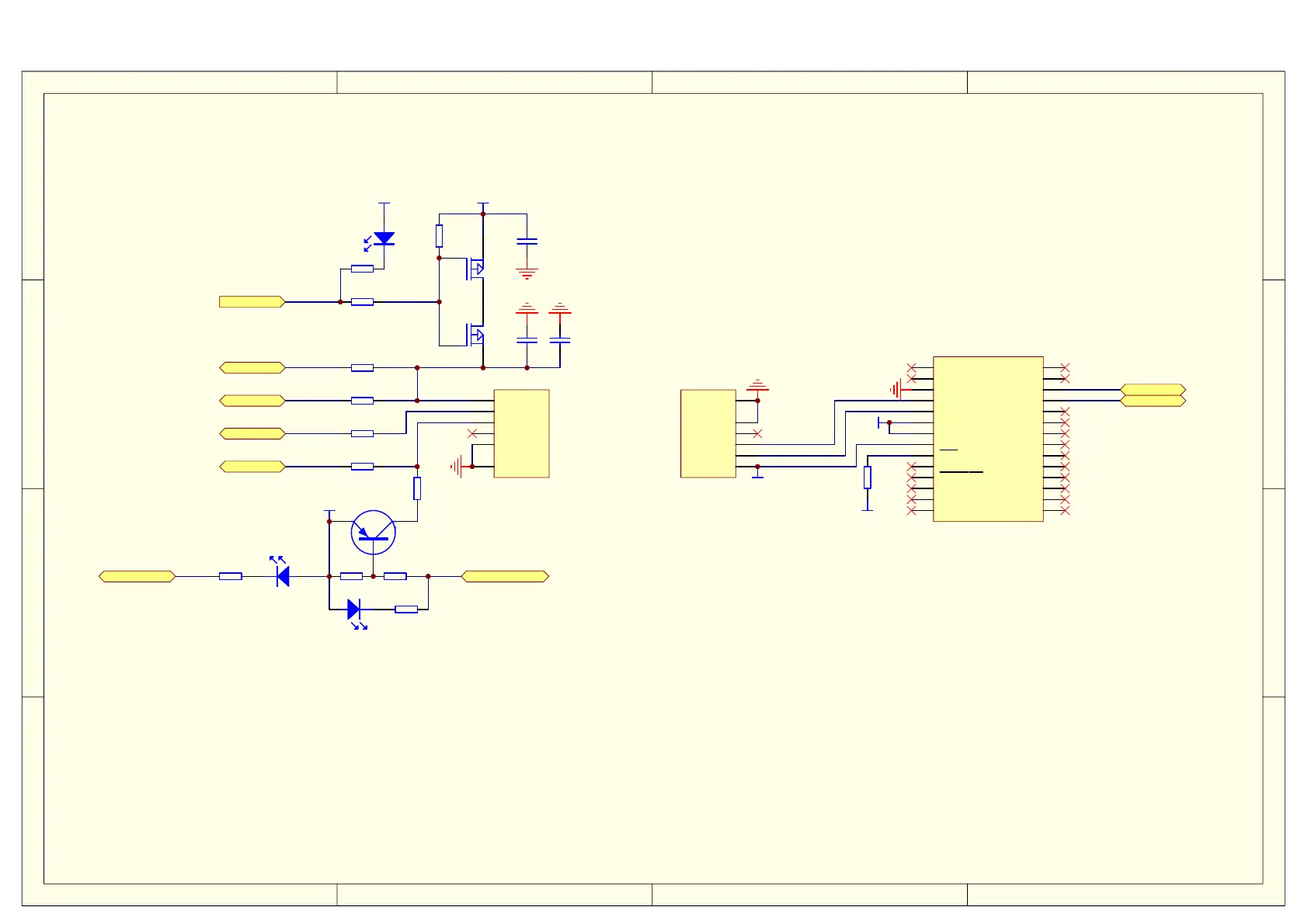Screen dimensions: 1308x924
Task: Select the vertical resistor beside the upper MOSFET
Action: (x=439, y=236)
